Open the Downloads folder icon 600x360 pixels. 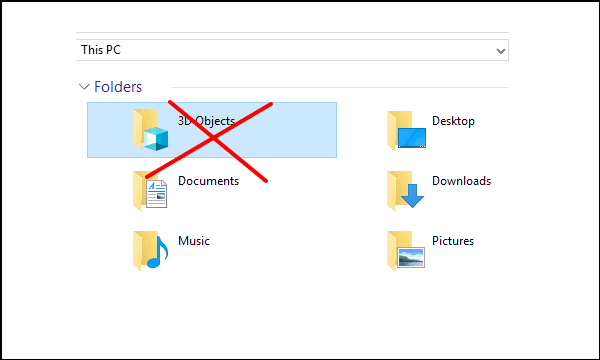click(406, 190)
